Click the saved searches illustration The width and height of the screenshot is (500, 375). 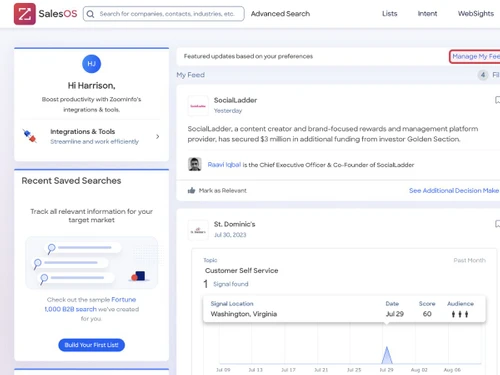[x=91, y=263]
